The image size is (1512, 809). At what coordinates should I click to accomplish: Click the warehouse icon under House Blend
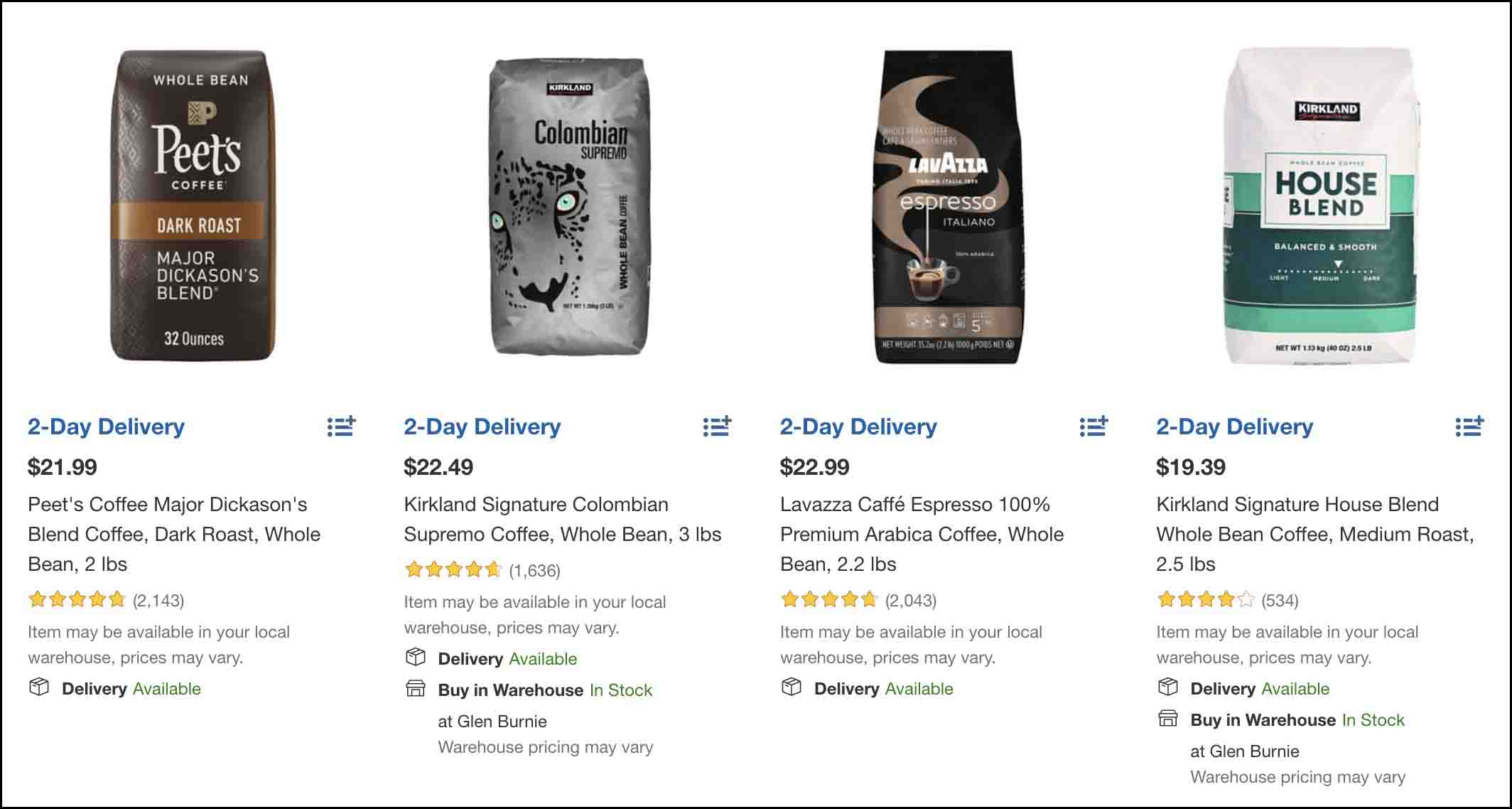pos(1167,719)
